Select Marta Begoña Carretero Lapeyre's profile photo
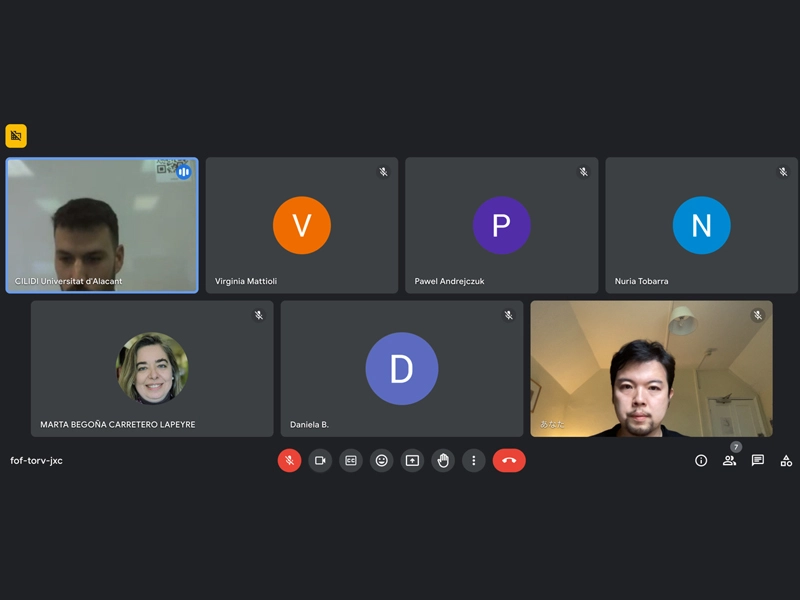800x600 pixels. pos(152,368)
